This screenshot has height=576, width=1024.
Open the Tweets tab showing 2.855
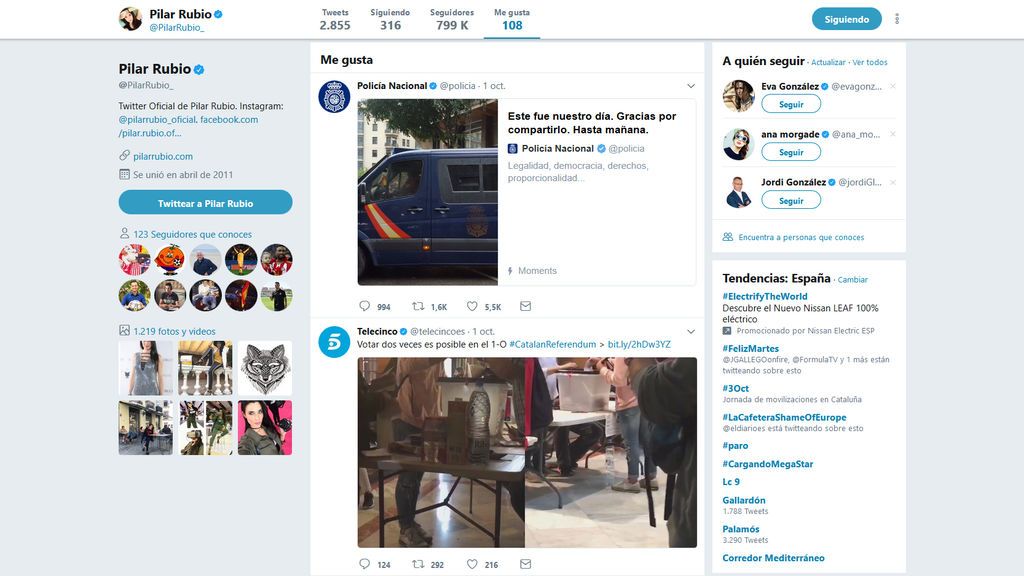pos(335,20)
